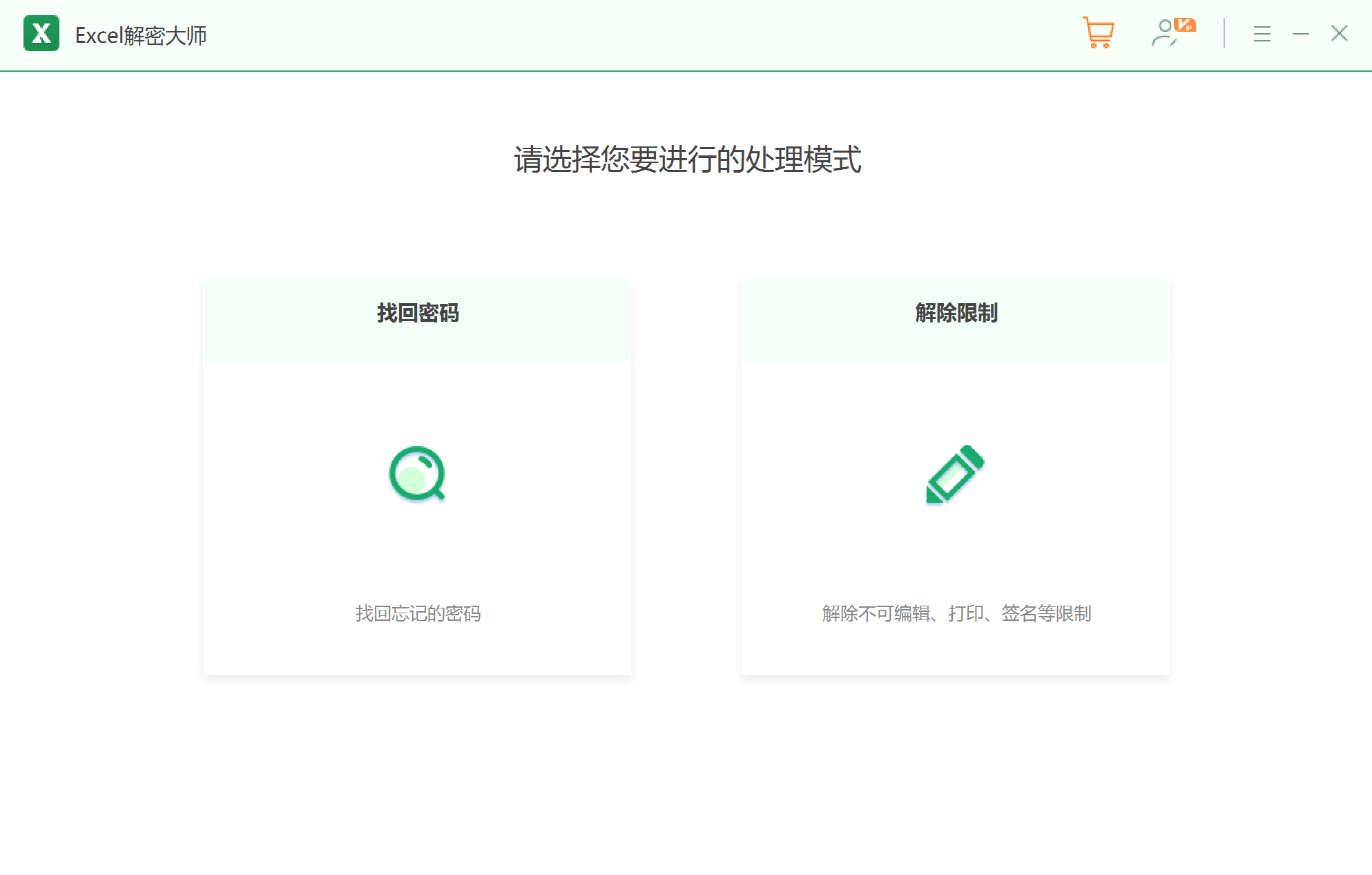1372x875 pixels.
Task: Click the orange VIP badge
Action: tap(1185, 25)
